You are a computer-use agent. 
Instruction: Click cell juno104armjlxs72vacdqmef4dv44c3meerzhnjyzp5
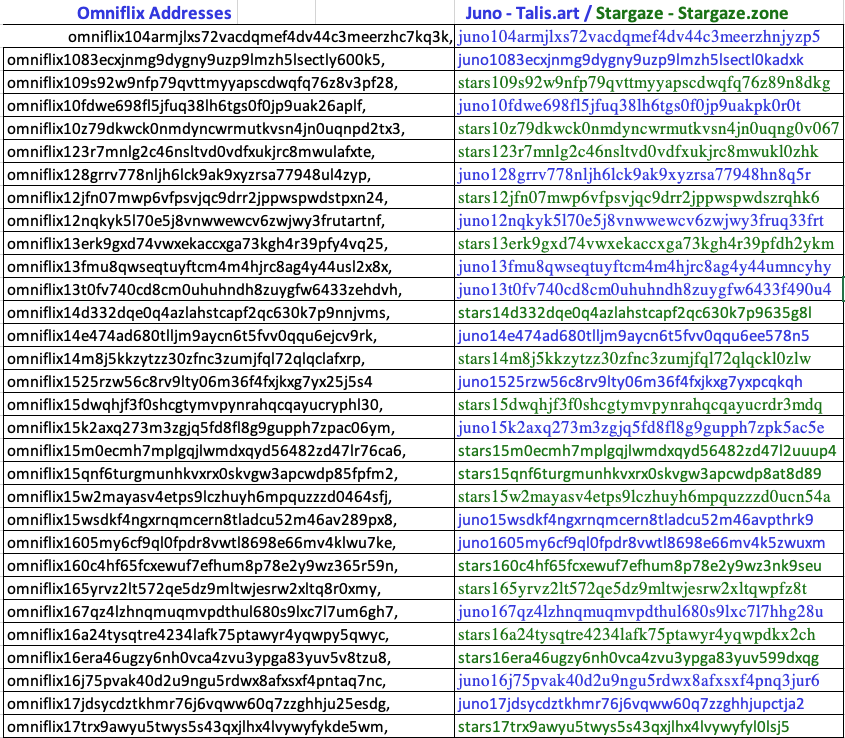[x=649, y=36]
